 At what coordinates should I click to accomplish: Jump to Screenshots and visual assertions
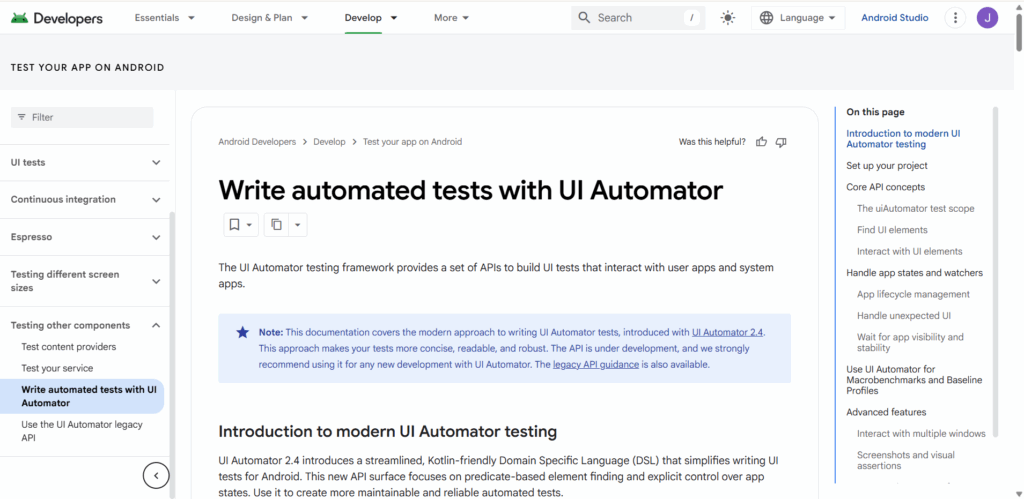(906, 460)
